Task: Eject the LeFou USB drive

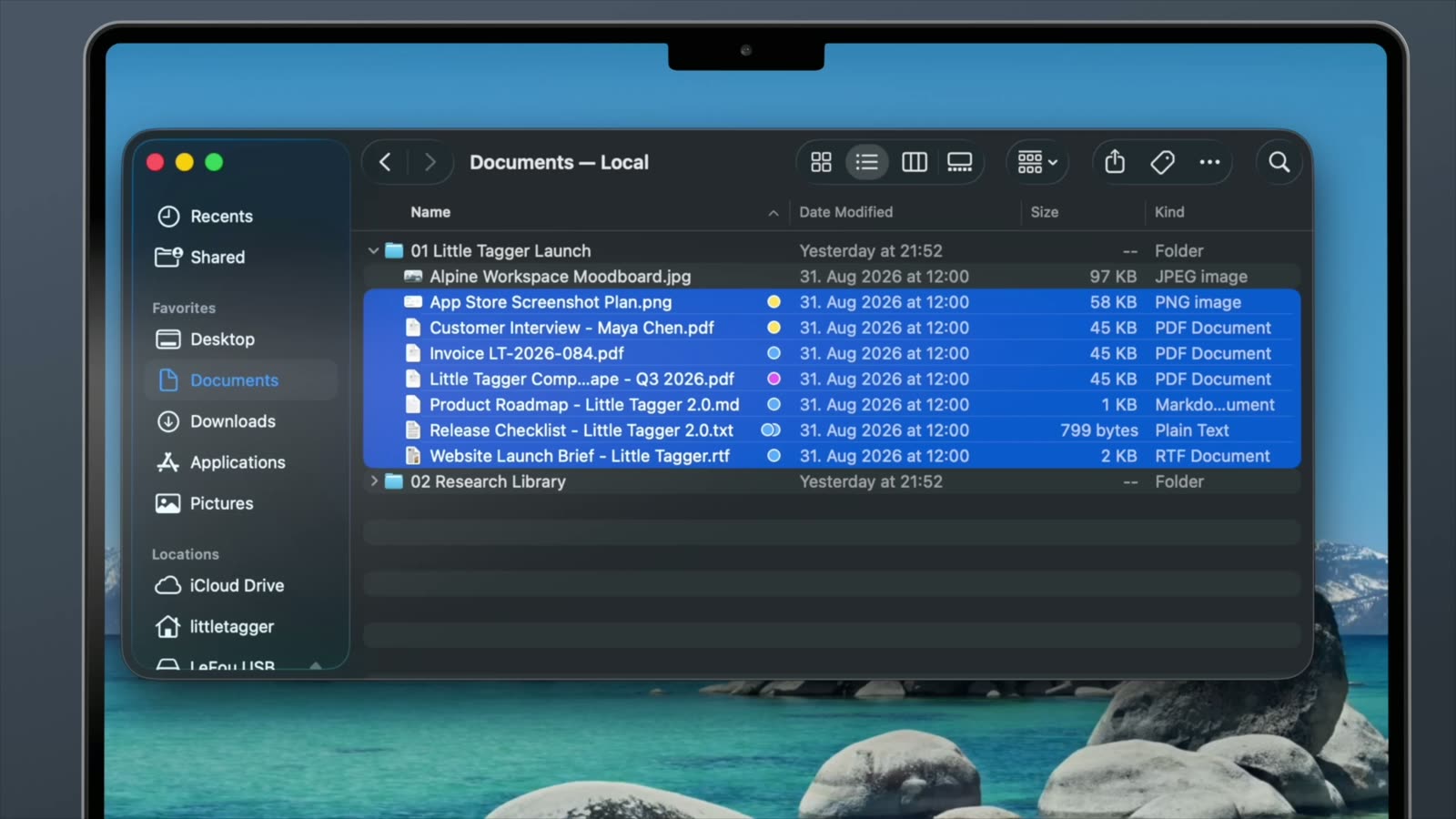Action: click(x=316, y=666)
